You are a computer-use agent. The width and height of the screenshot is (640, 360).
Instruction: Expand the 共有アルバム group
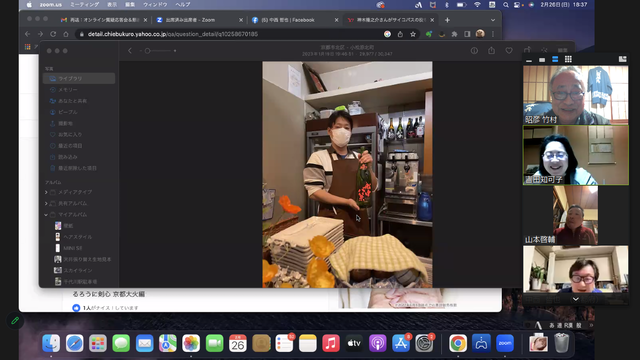click(x=46, y=203)
